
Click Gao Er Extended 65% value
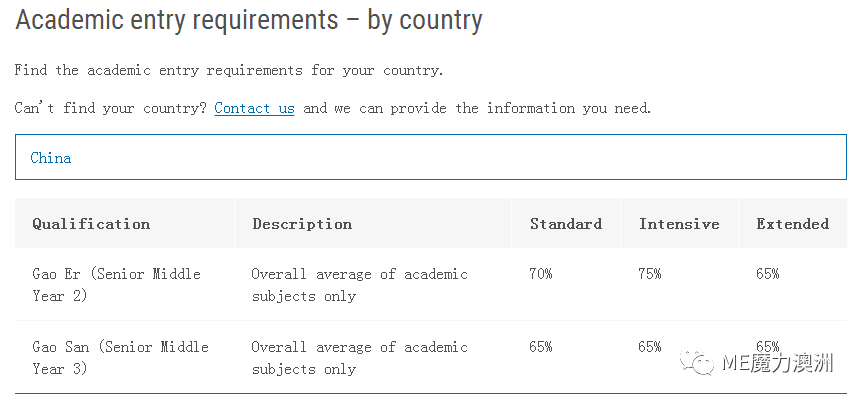point(768,274)
